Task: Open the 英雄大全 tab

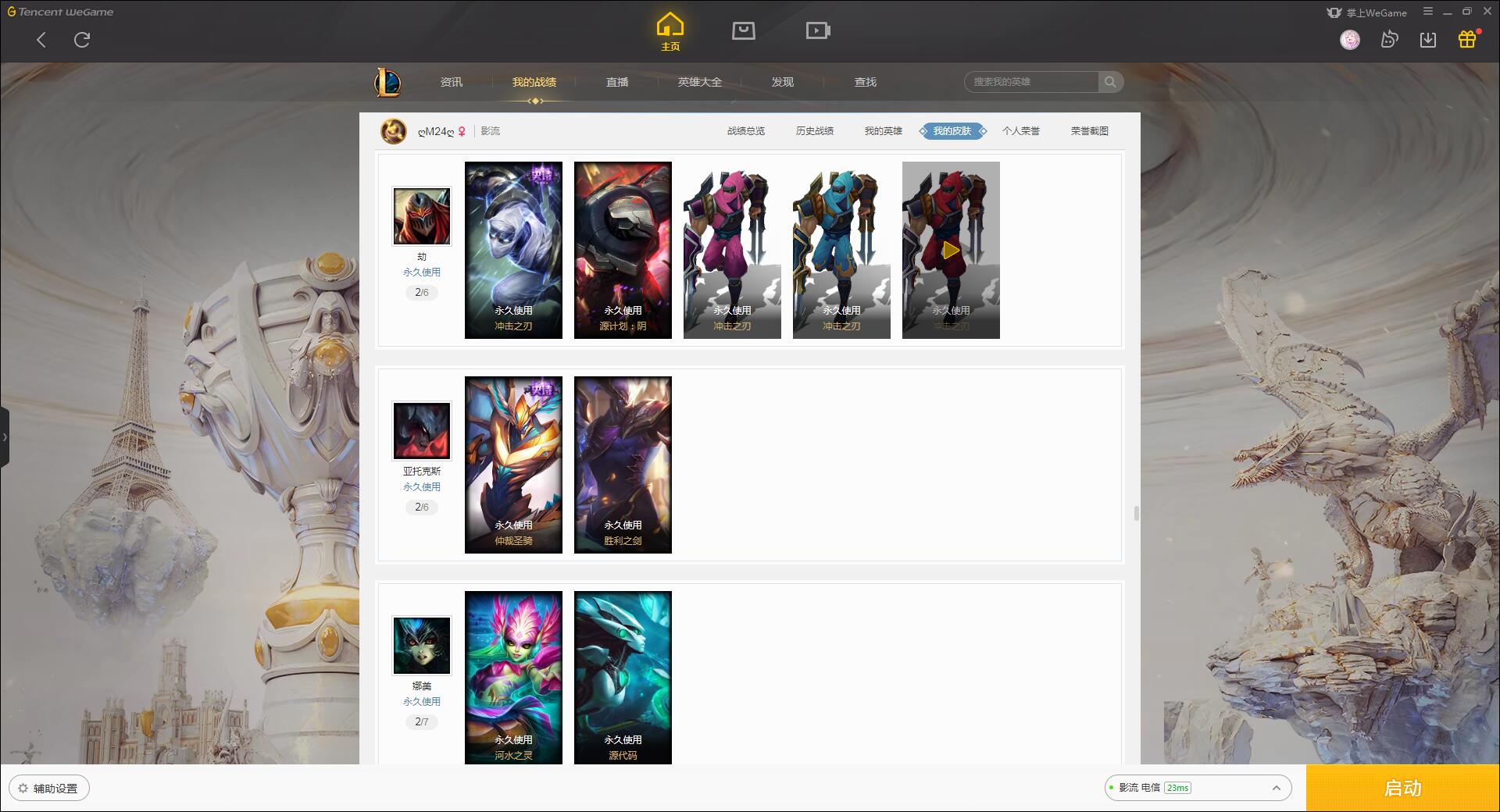Action: click(x=700, y=82)
